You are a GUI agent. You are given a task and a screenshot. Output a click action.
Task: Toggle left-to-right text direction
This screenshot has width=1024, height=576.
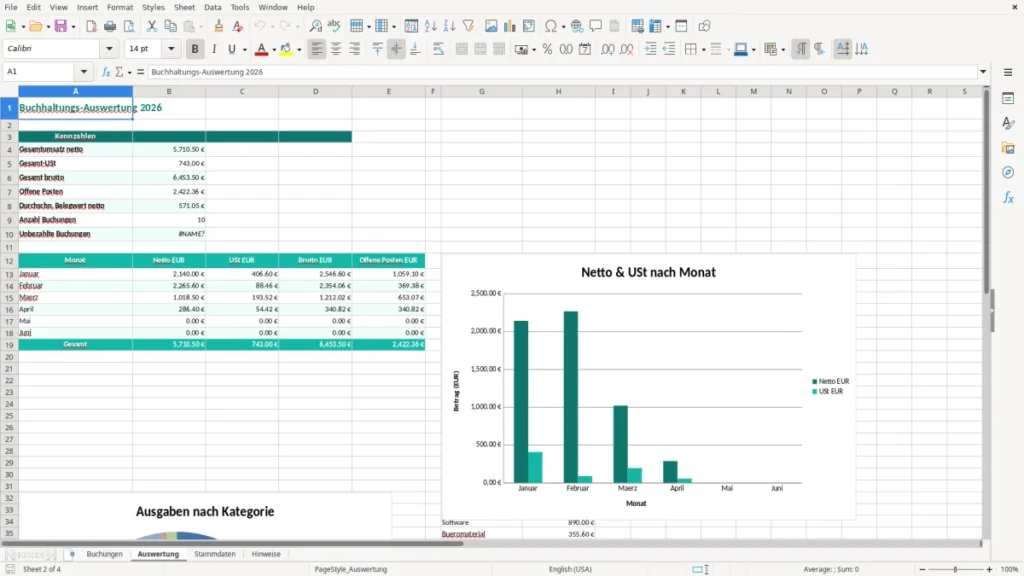click(x=801, y=49)
